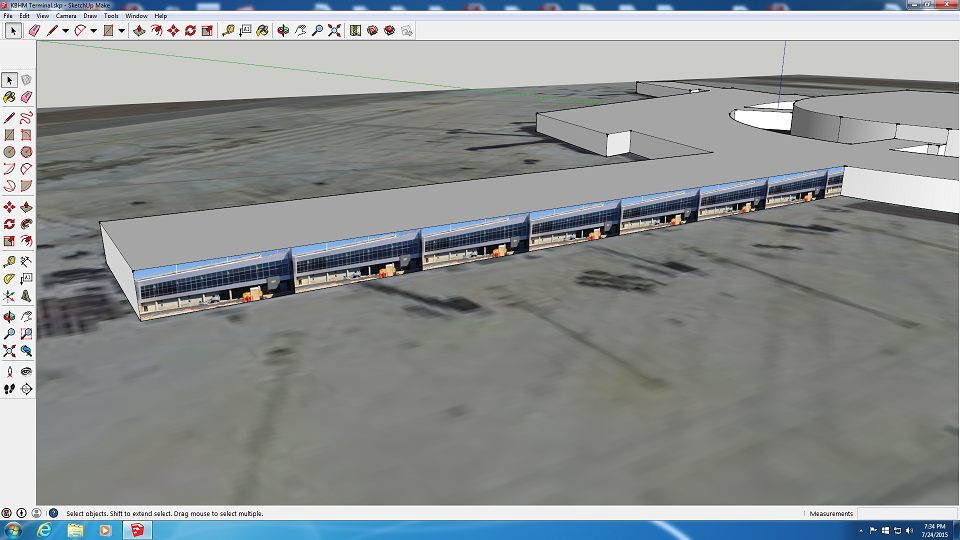Open the Windows Start menu
Screen dimensions: 960x540
point(13,530)
